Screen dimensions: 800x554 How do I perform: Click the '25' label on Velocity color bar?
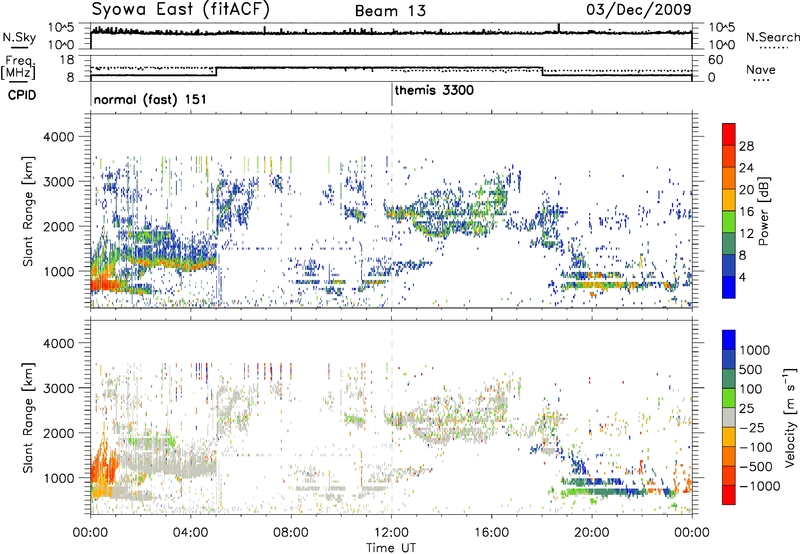746,408
